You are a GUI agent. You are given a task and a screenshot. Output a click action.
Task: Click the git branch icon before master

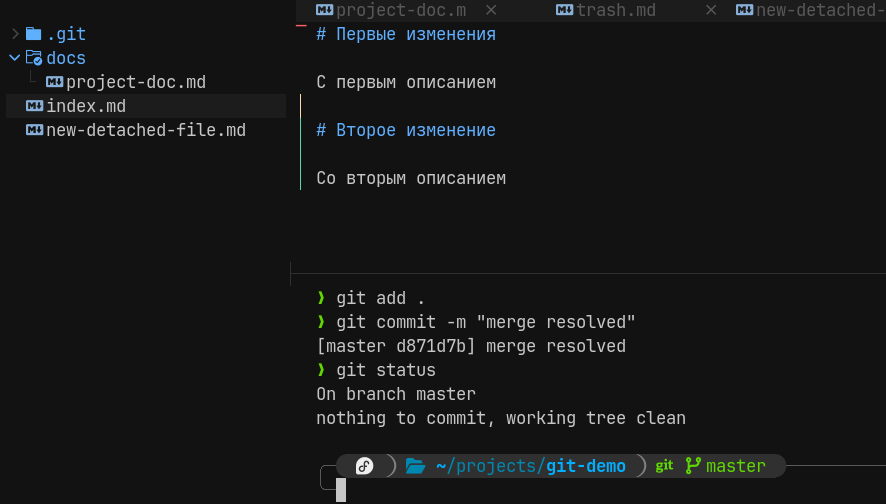(693, 466)
